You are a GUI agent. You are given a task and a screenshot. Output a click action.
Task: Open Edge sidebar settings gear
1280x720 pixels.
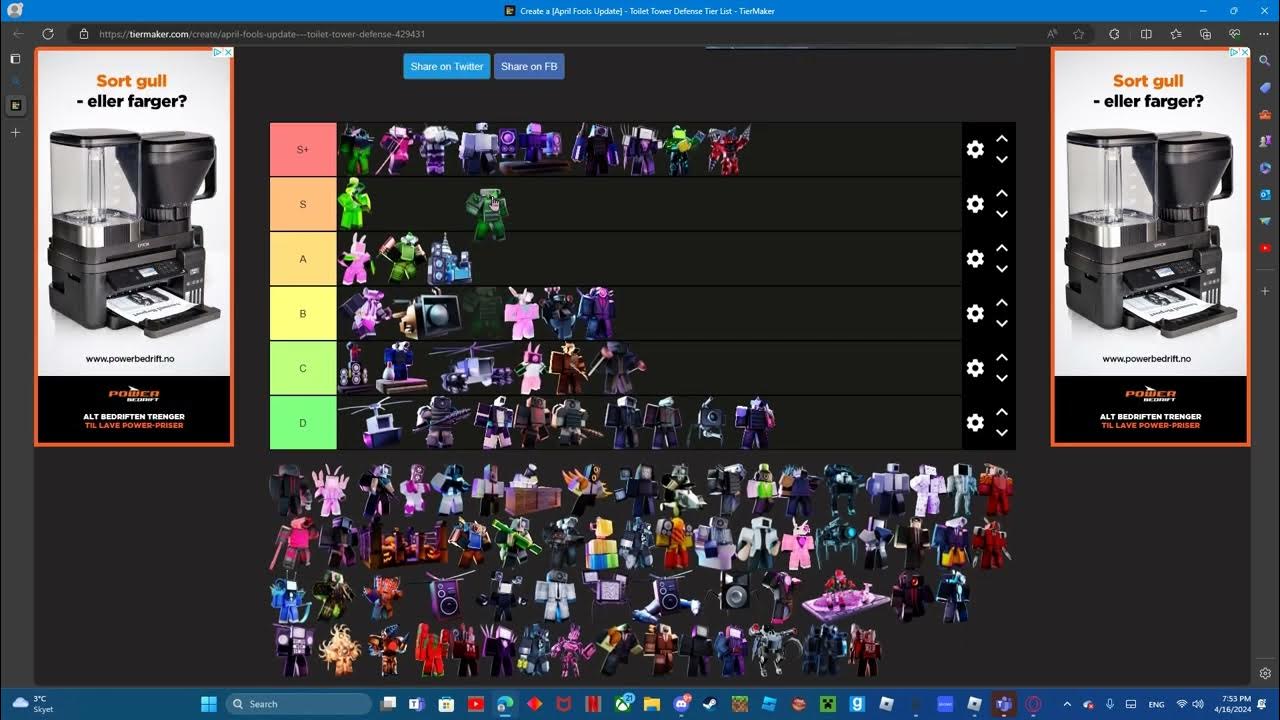pyautogui.click(x=1265, y=673)
